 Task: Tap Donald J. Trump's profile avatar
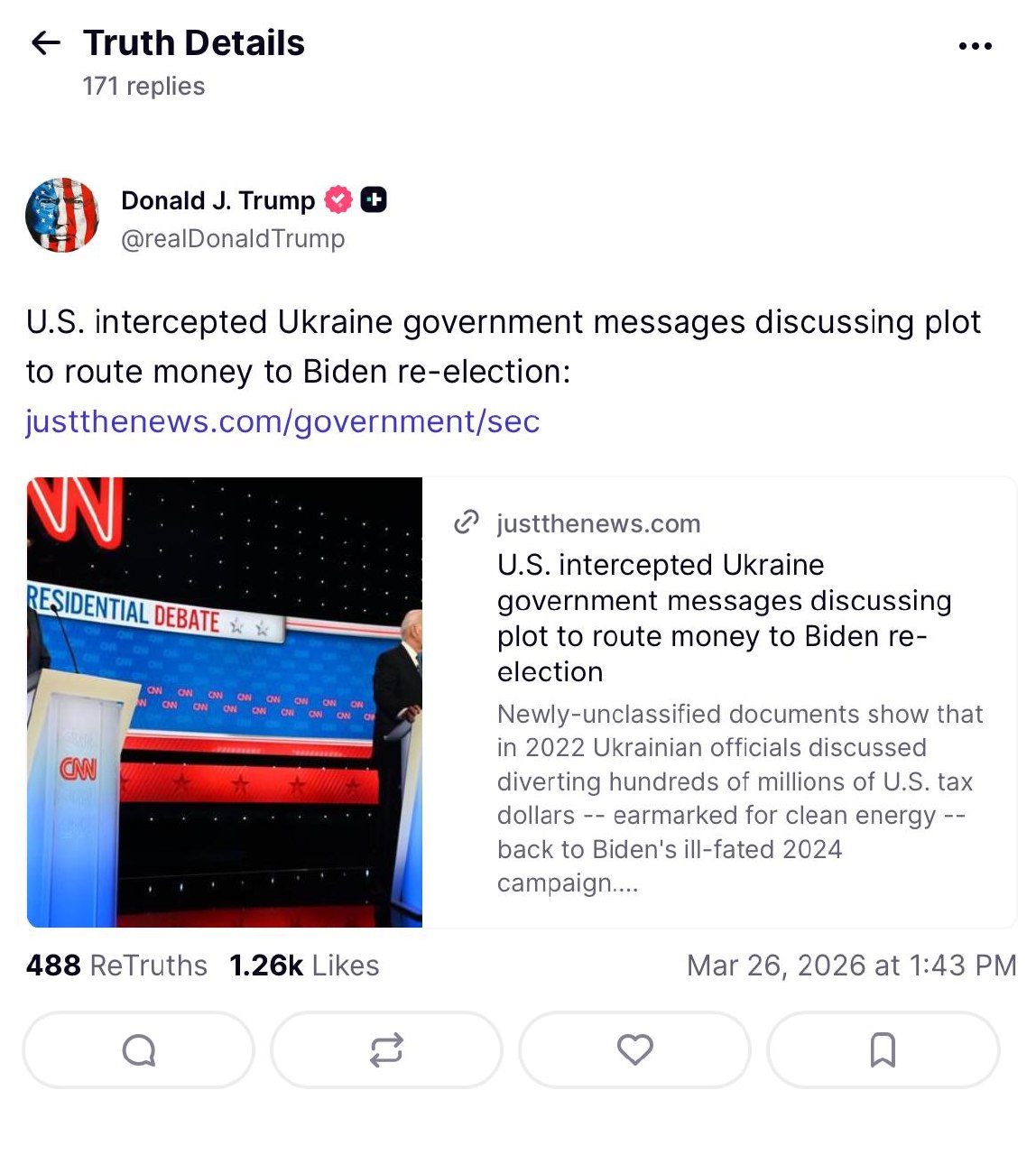(62, 216)
